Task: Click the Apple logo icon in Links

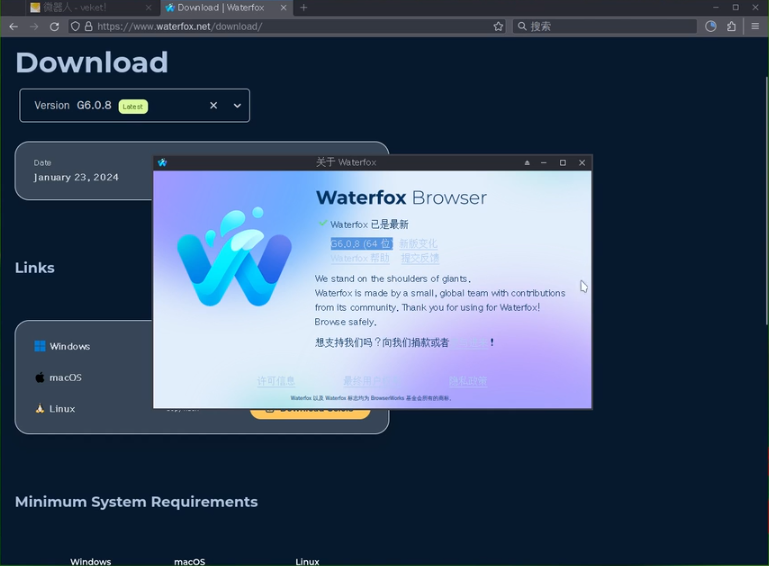Action: 40,378
